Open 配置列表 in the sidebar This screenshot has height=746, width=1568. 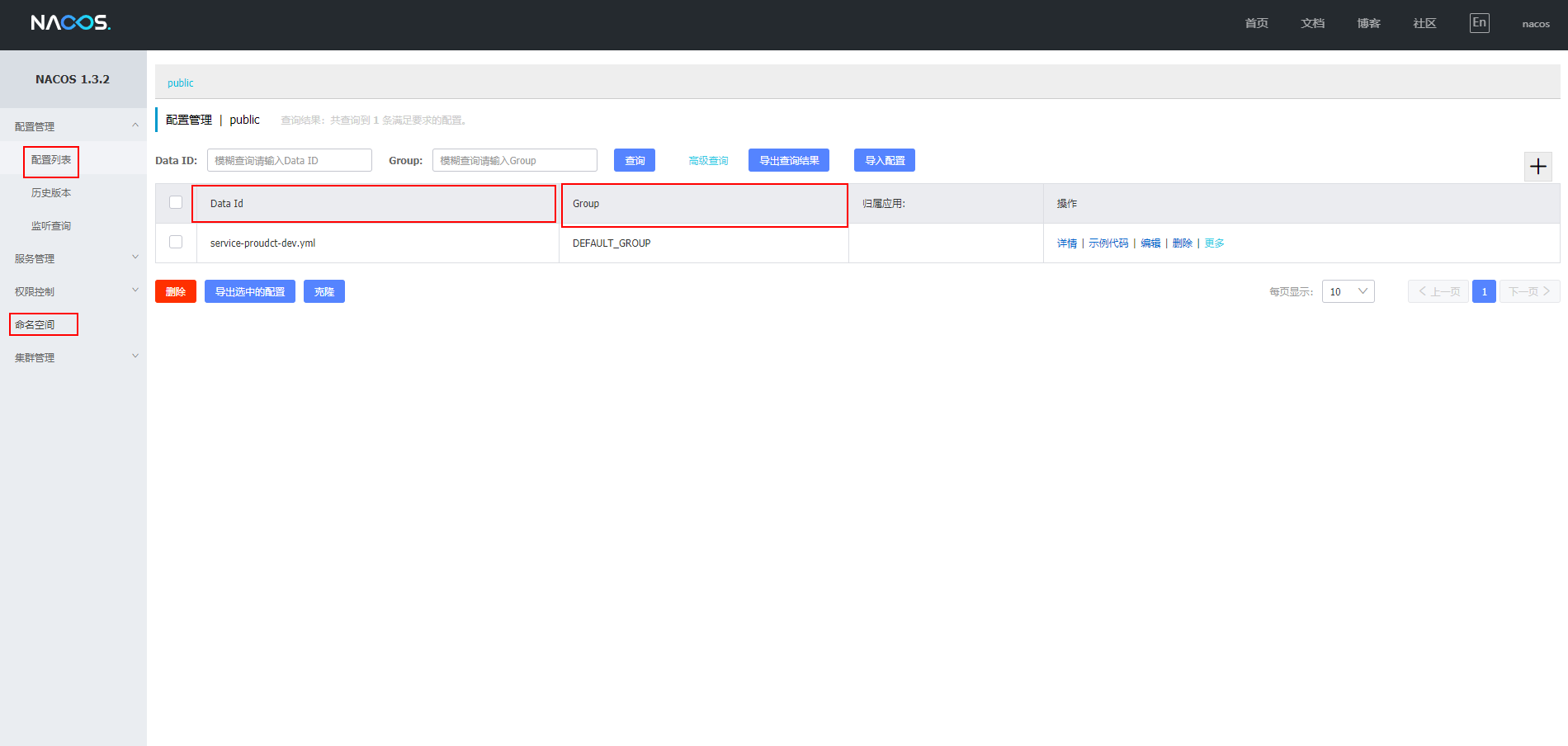coord(51,160)
